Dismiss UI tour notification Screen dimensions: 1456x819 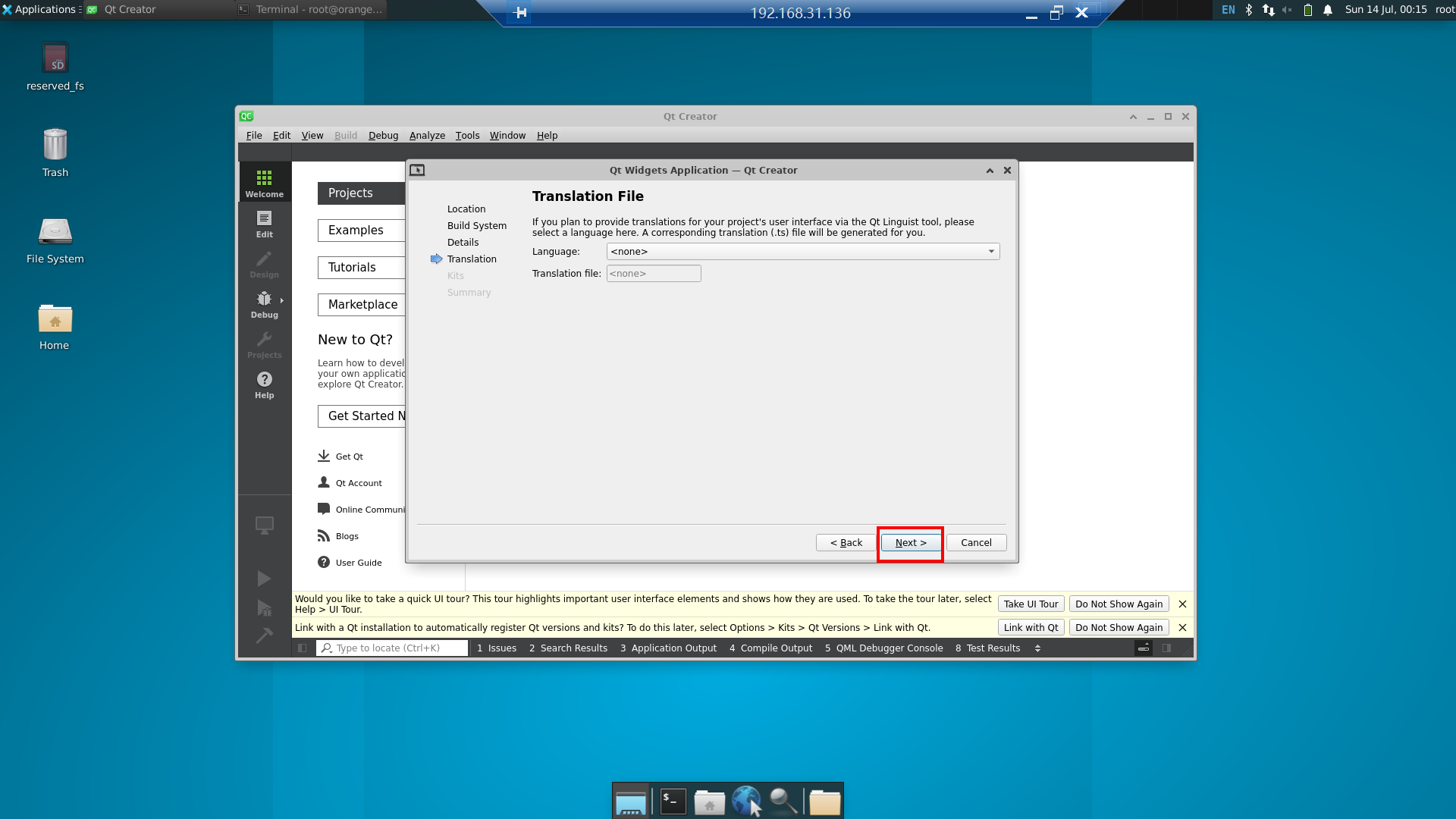[x=1182, y=604]
